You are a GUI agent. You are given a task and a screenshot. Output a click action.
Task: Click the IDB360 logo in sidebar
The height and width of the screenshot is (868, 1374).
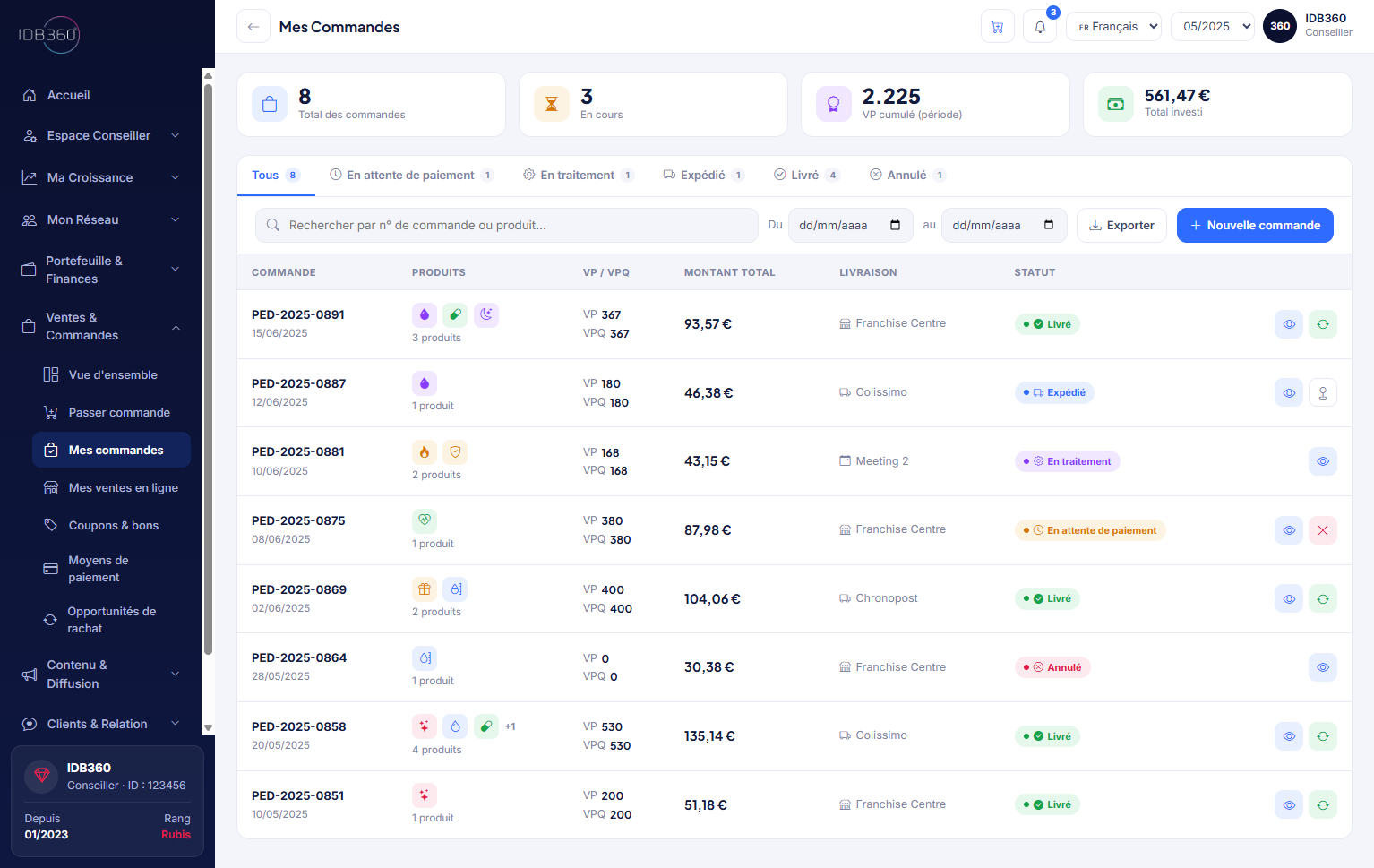(x=49, y=35)
